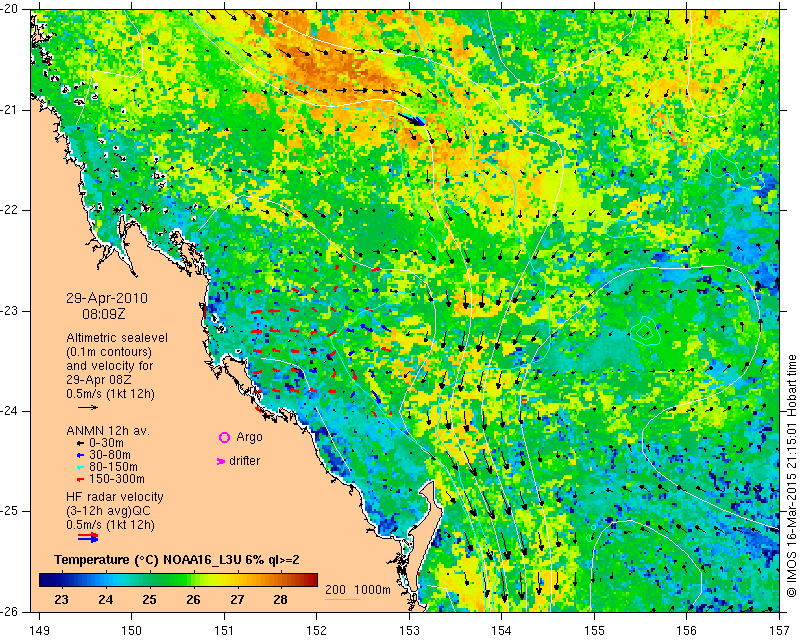Click the '149' longitude axis label
800x640 pixels.
click(40, 631)
